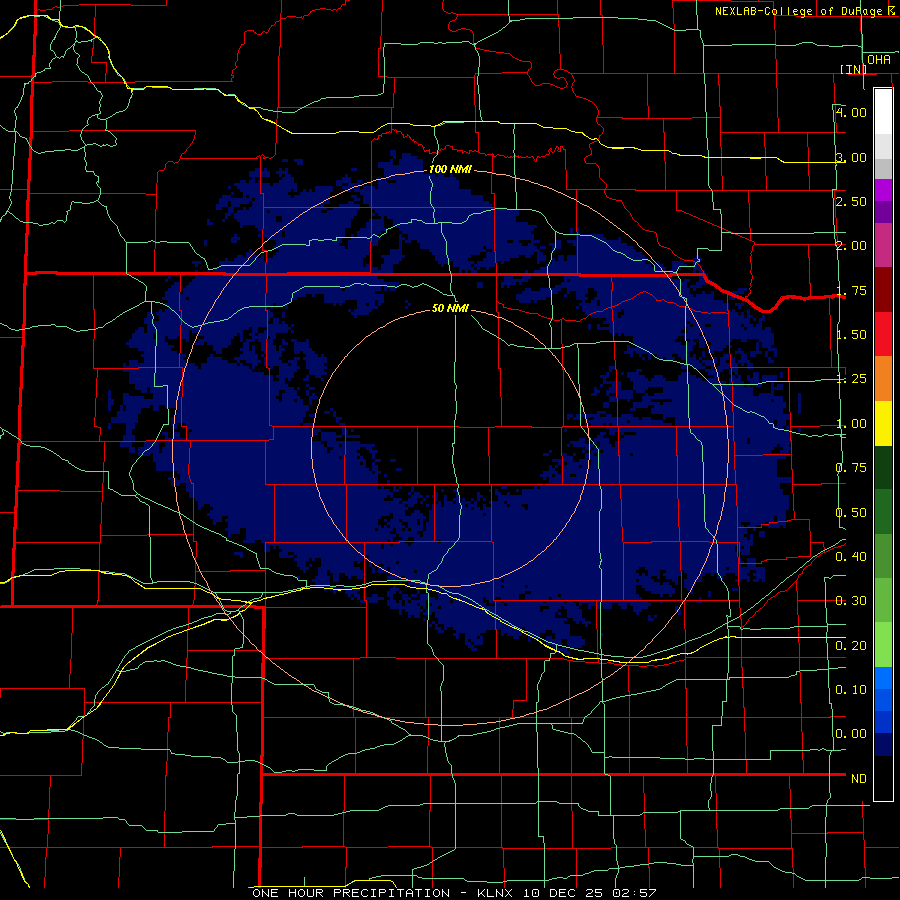Click the '0.10' scale label
Viewport: 900px width, 900px height.
point(851,690)
